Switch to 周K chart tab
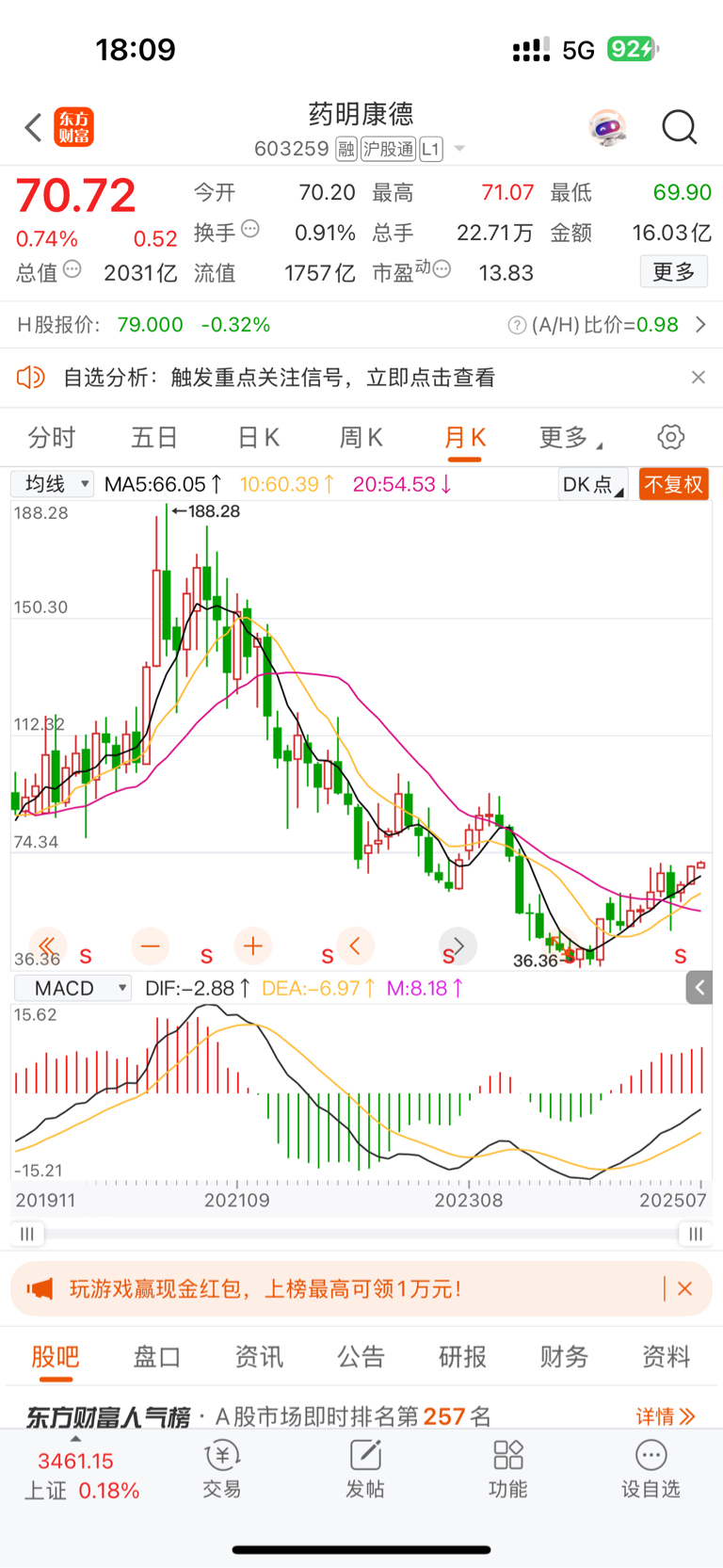The image size is (723, 1568). pos(361,437)
